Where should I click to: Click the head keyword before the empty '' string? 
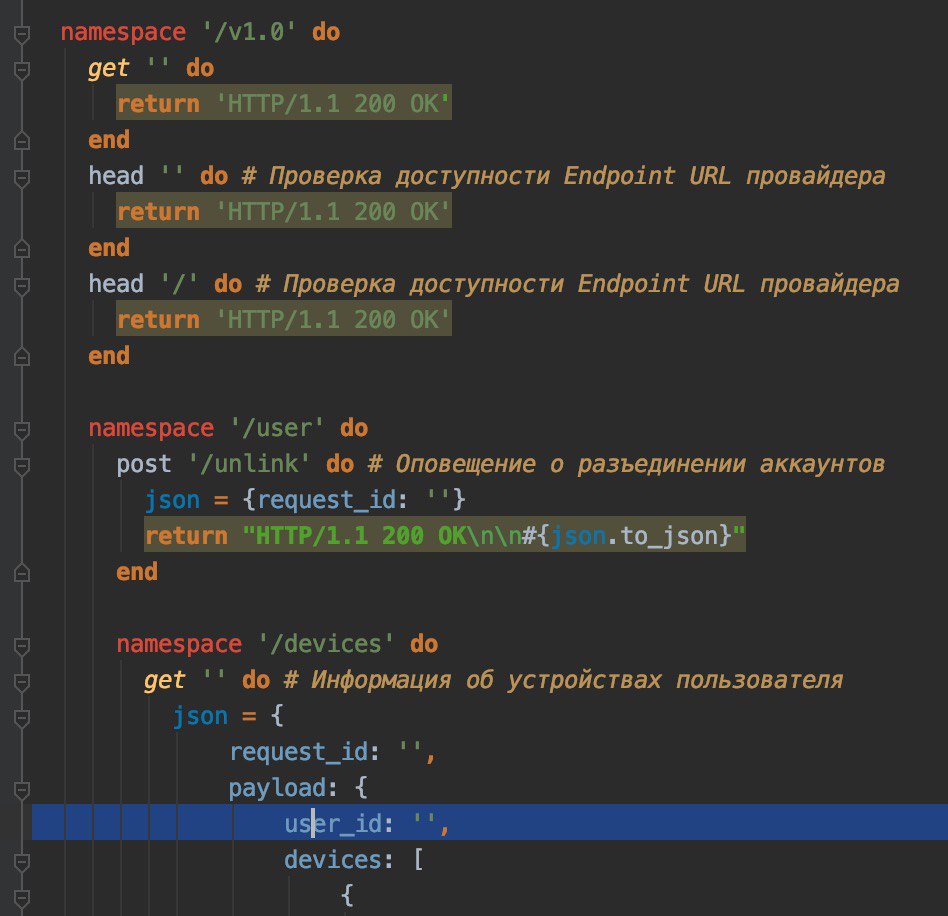click(x=116, y=176)
